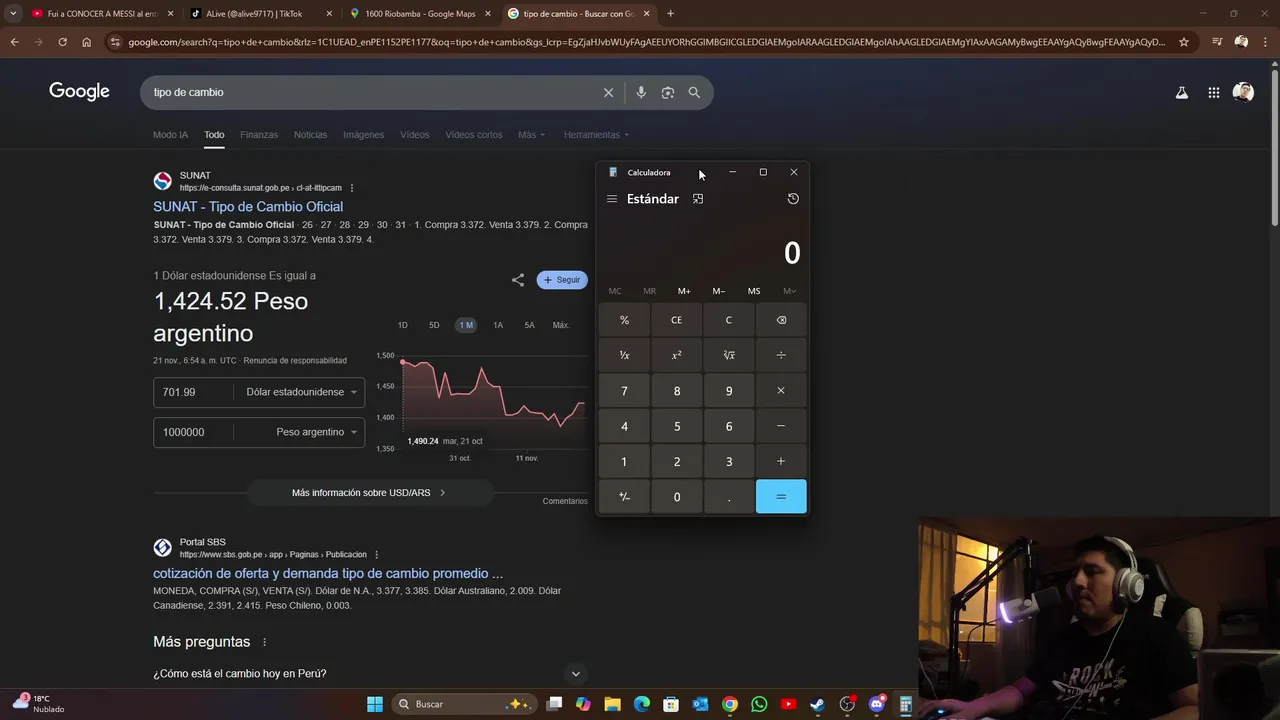Open Peso argentino currency dropdown

click(x=316, y=432)
